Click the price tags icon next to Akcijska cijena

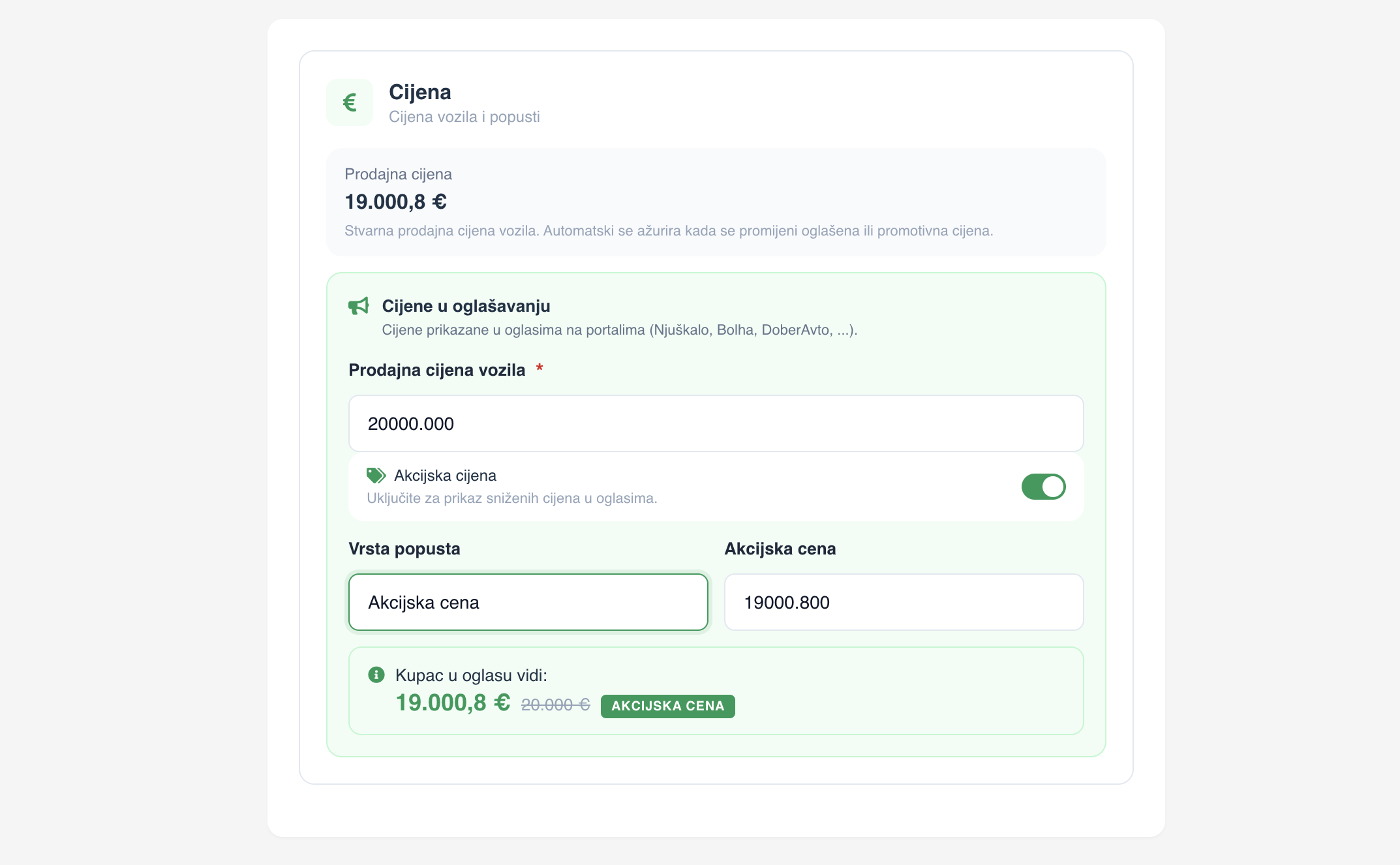tap(376, 476)
